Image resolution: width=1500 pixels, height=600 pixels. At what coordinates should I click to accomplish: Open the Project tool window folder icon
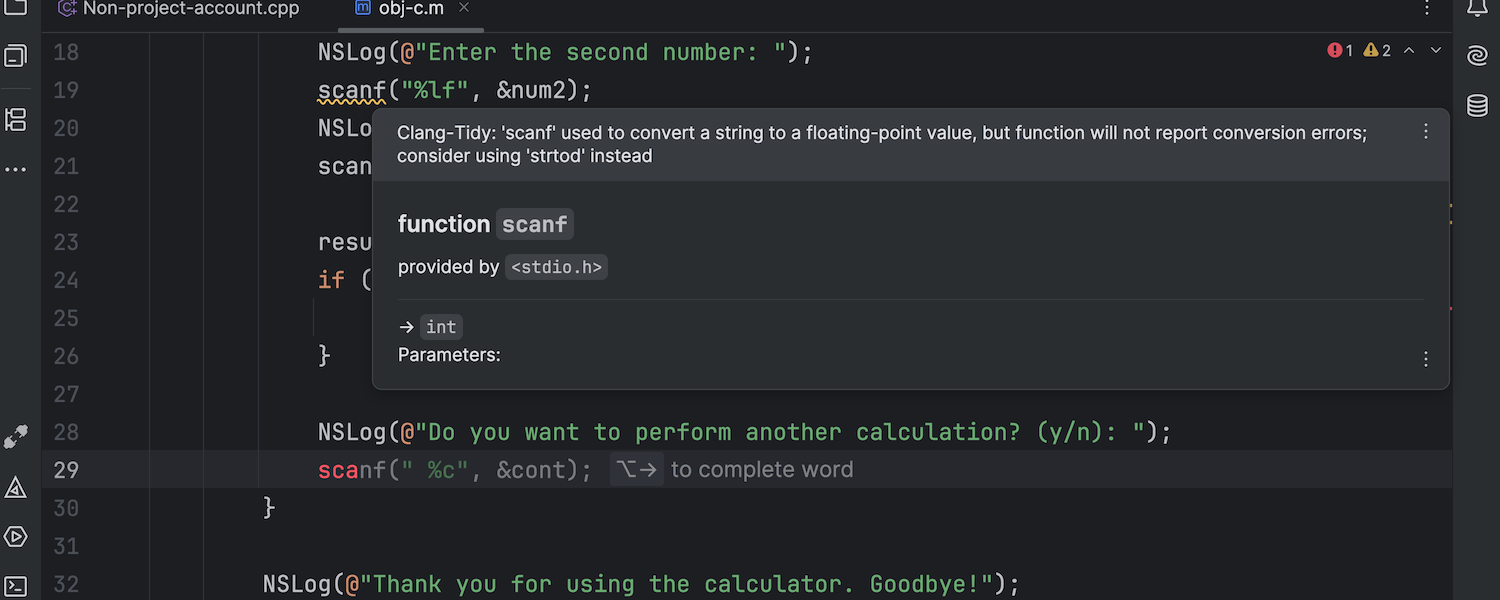click(x=16, y=8)
